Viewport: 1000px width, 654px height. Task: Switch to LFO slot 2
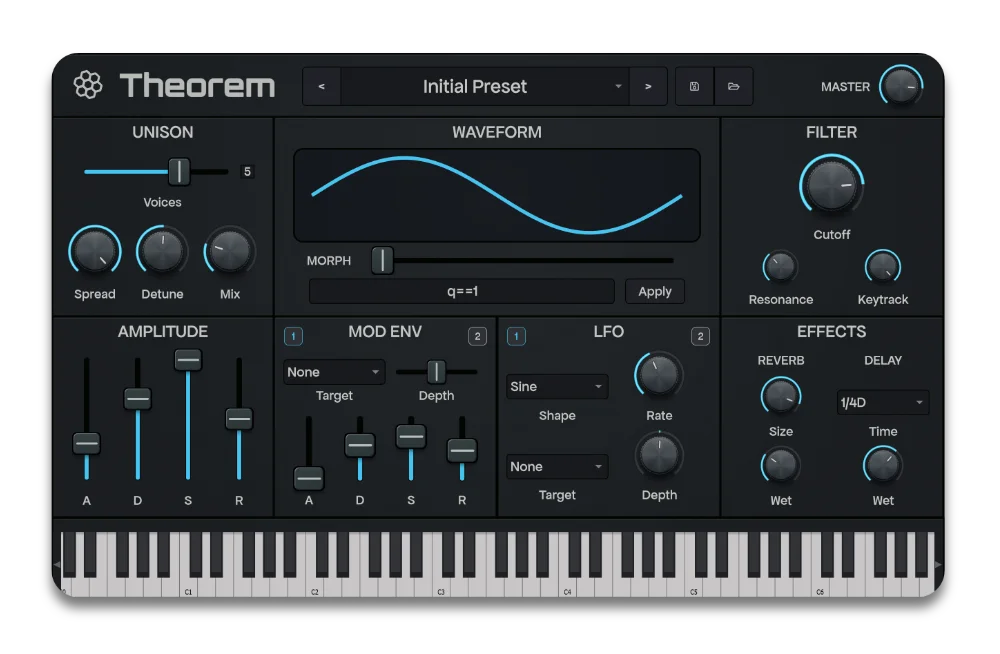[x=700, y=336]
